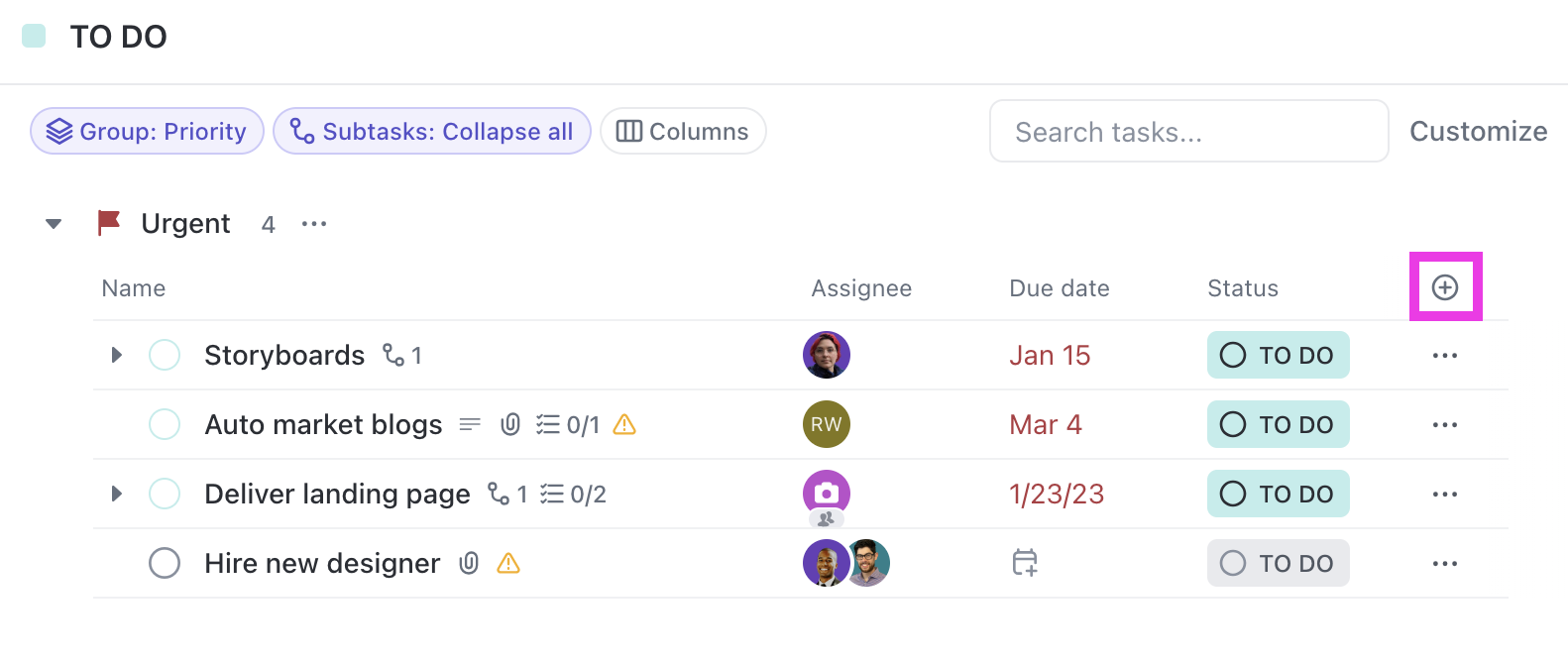Toggle the Hire new designer task circle
This screenshot has width=1568, height=664.
pos(165,563)
